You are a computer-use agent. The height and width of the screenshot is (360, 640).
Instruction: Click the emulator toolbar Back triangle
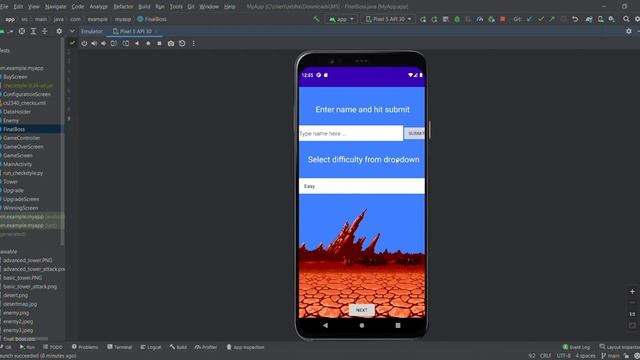[x=137, y=43]
